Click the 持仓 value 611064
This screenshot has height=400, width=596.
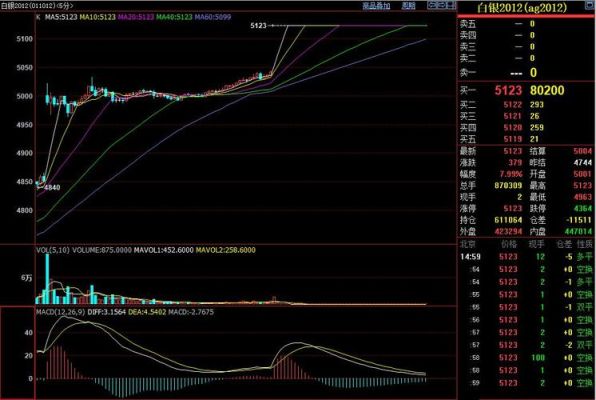click(x=508, y=220)
